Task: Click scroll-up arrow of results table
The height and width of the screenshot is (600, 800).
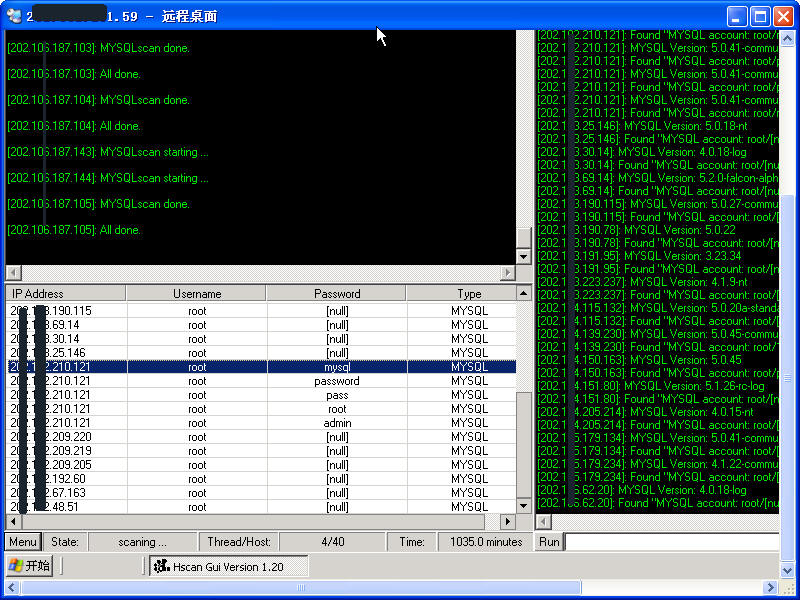Action: 523,293
